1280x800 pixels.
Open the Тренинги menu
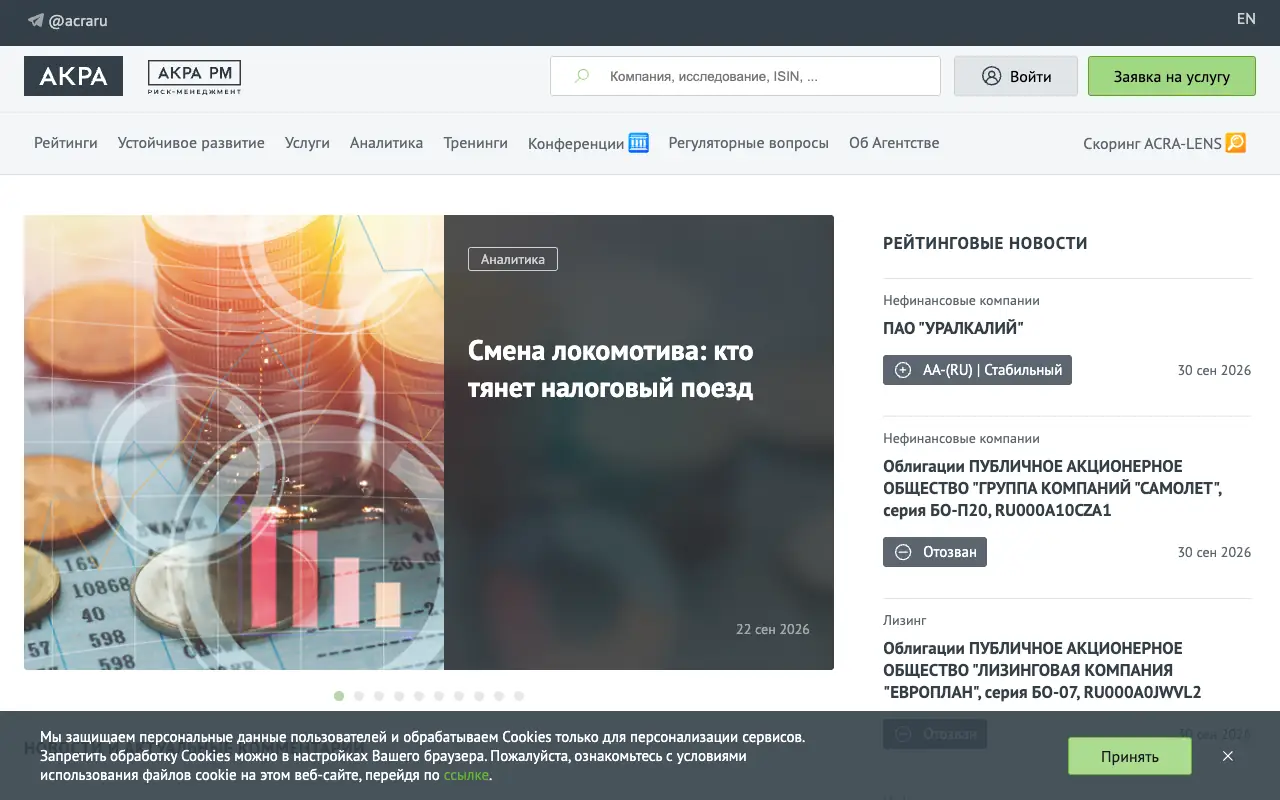(476, 143)
